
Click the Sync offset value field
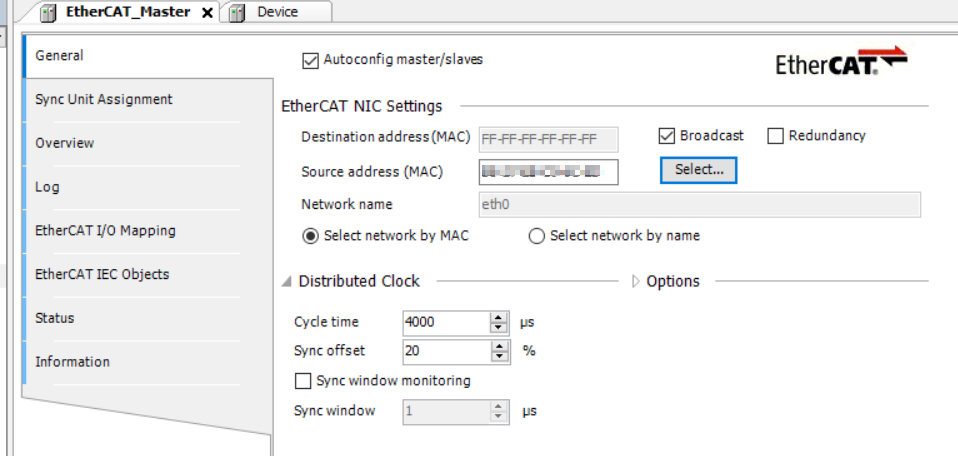(447, 351)
